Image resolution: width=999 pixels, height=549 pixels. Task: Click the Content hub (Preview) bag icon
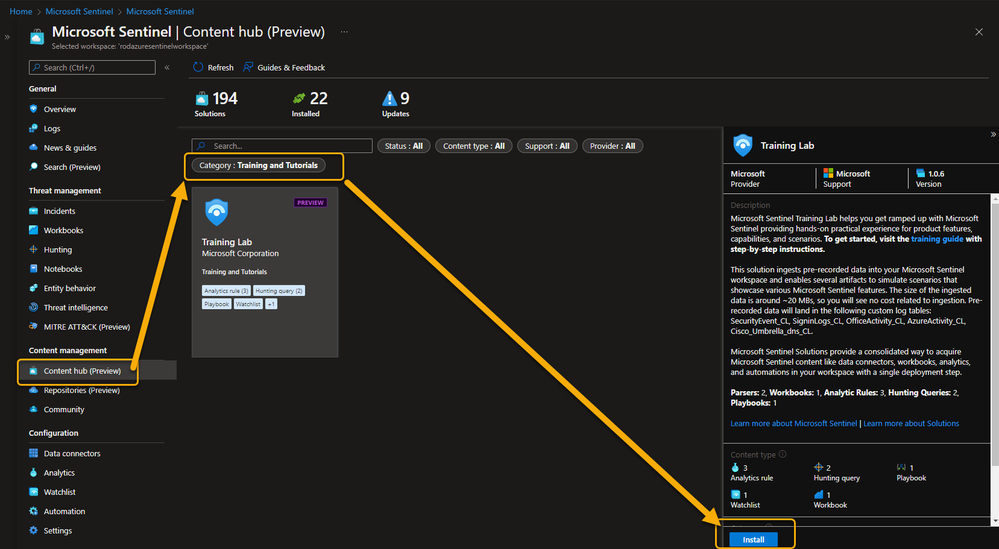coord(34,371)
